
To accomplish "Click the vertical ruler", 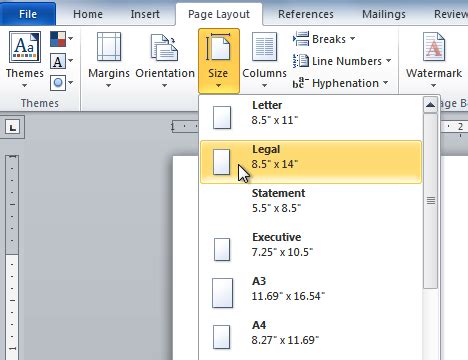I will [x=12, y=257].
